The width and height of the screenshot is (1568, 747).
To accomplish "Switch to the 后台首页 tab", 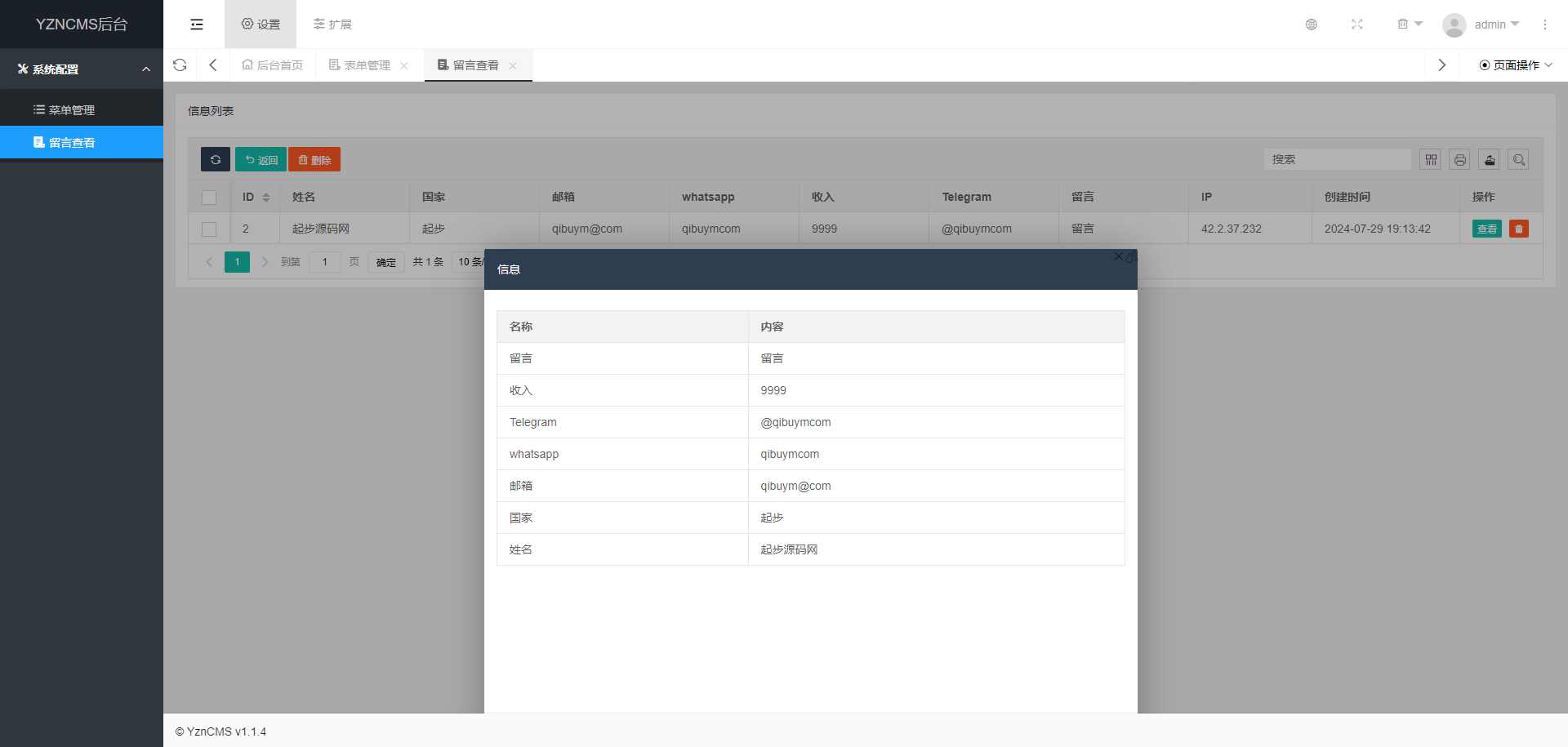I will [273, 65].
